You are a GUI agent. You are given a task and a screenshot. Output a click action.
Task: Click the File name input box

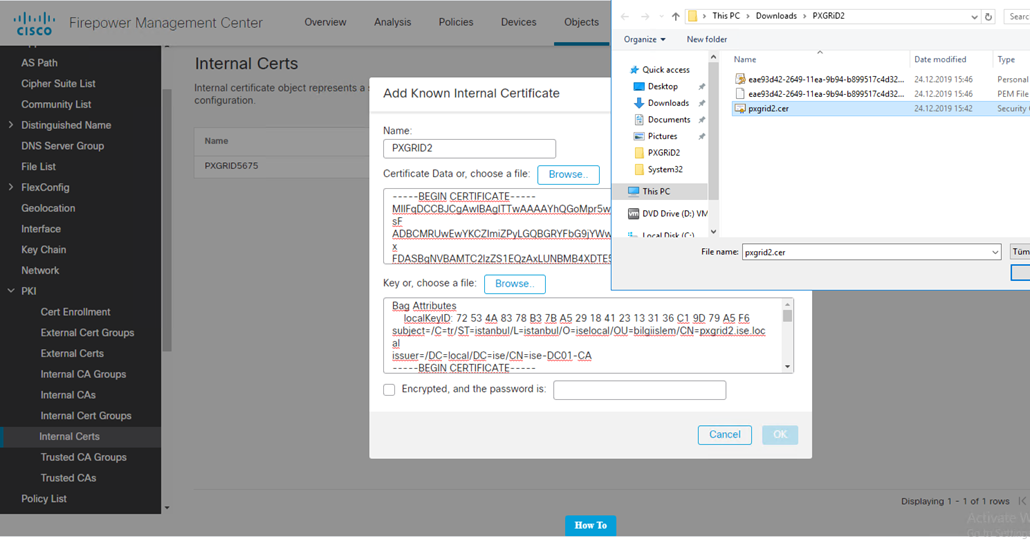pos(866,252)
